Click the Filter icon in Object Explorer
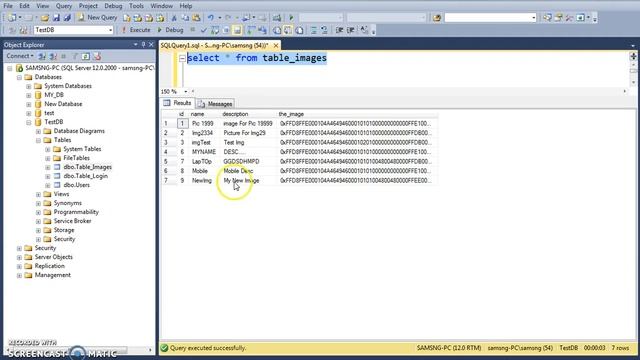Screen dimensions: 640x360 point(75,56)
